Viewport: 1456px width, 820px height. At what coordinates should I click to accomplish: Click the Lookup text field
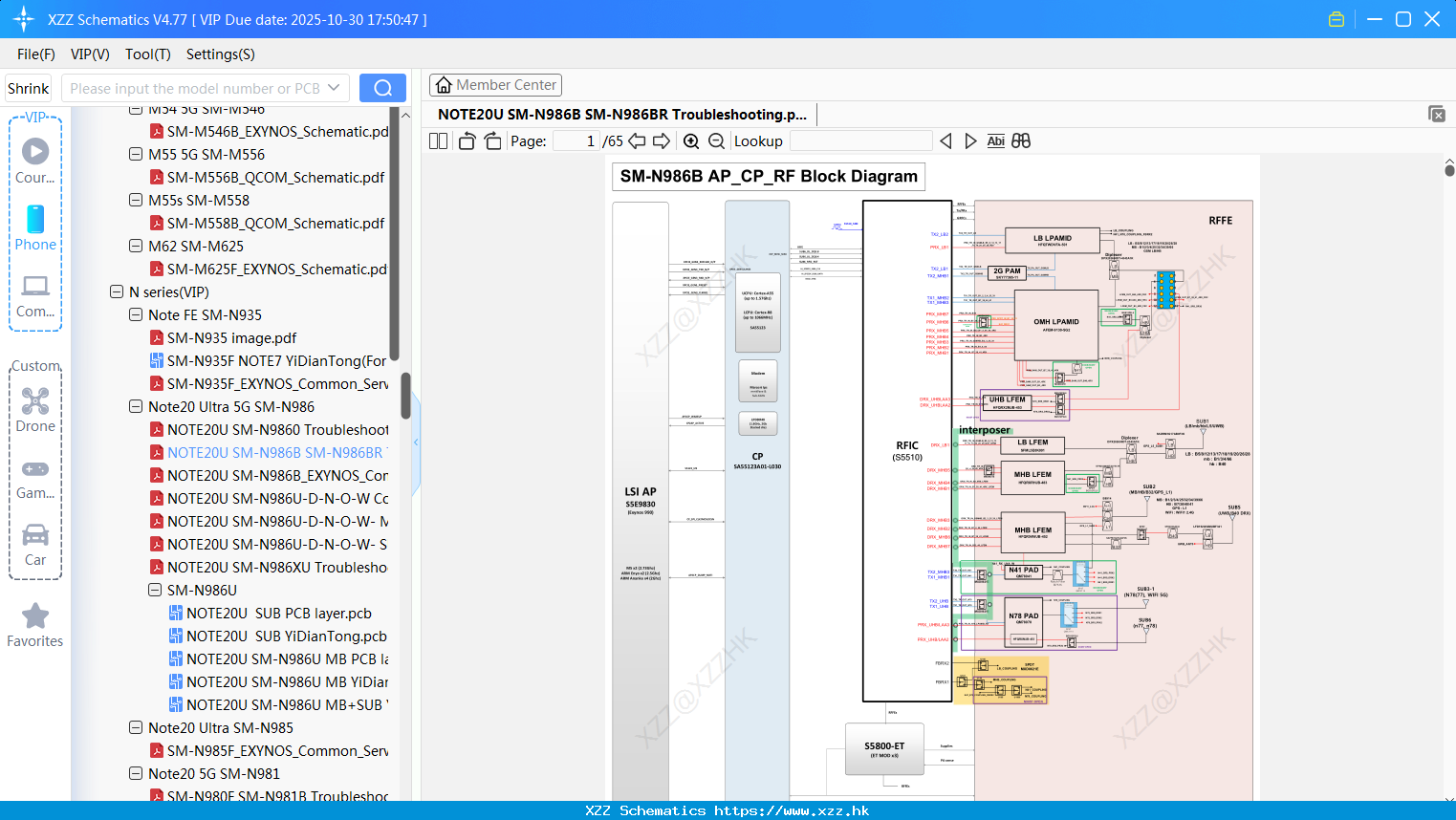(860, 140)
